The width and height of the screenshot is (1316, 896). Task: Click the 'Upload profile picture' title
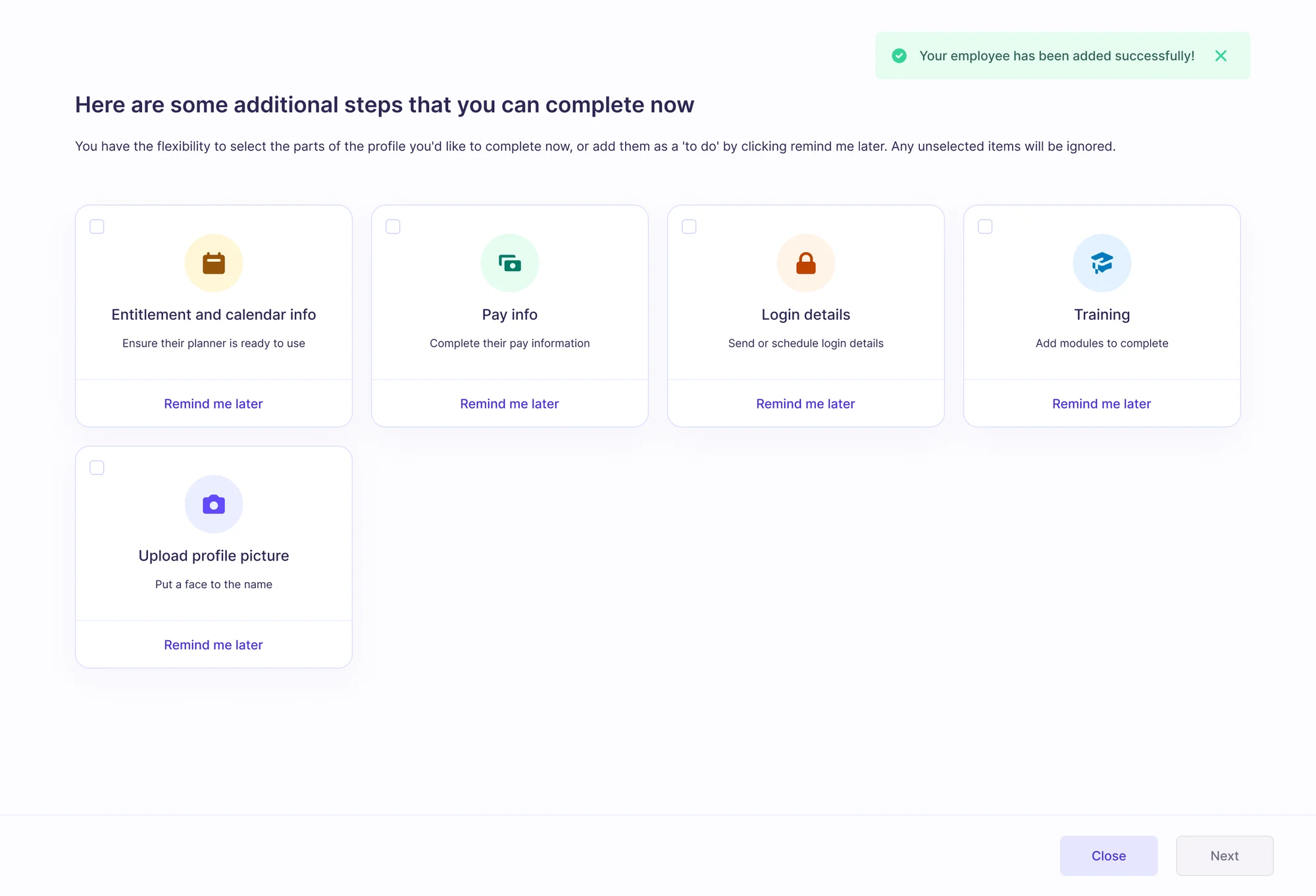pyautogui.click(x=214, y=556)
